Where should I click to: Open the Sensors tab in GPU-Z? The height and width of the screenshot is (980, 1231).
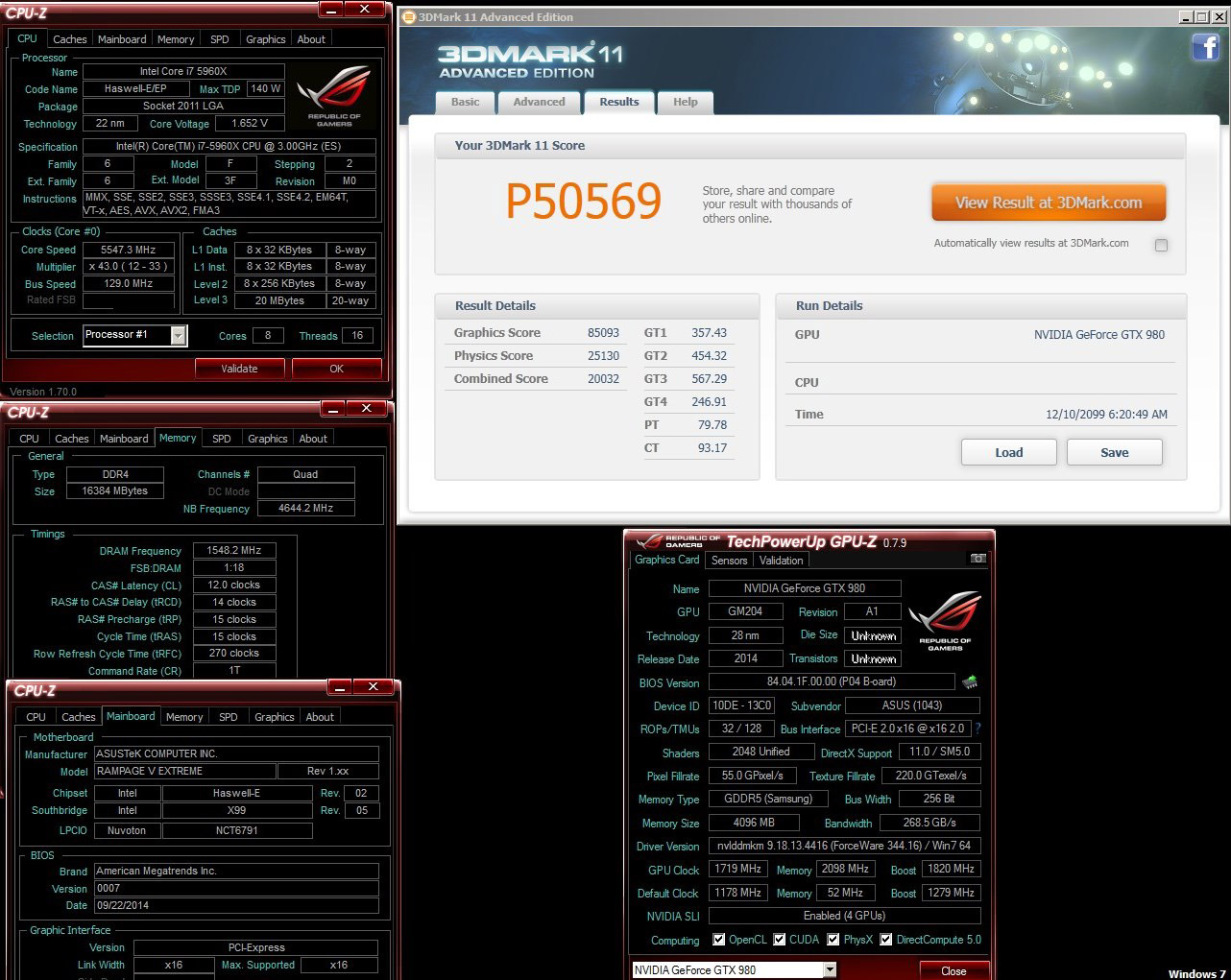pyautogui.click(x=730, y=561)
